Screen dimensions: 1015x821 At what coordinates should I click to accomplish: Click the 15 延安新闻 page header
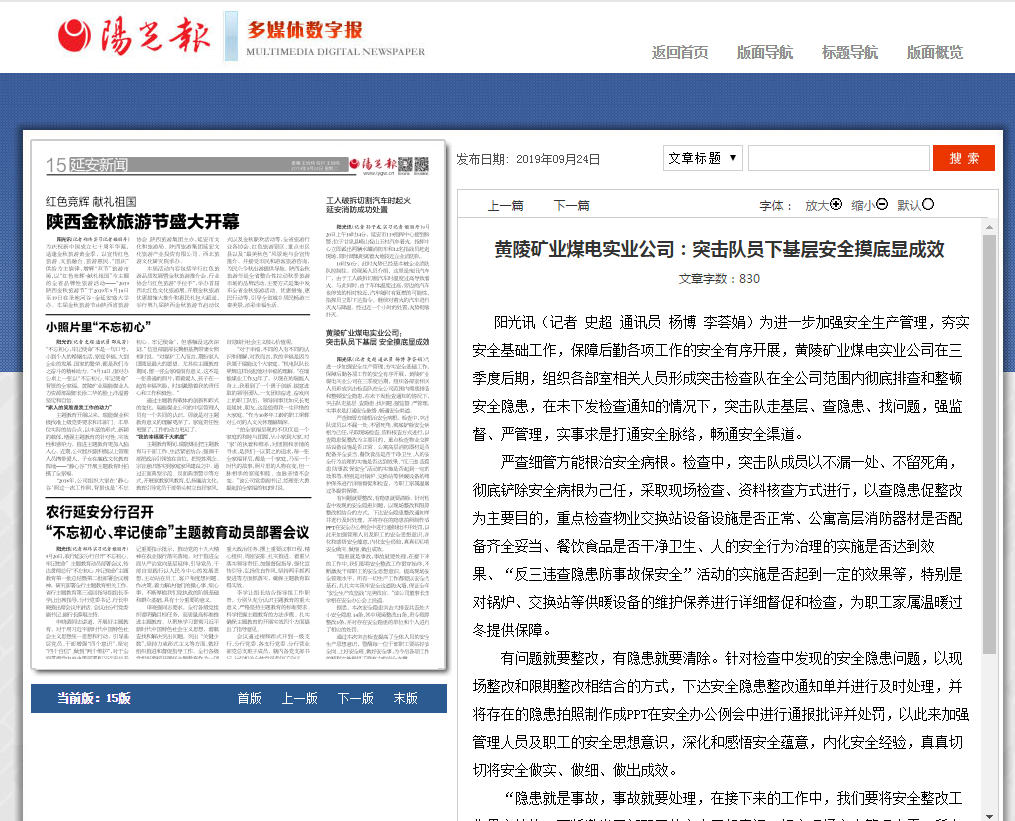pyautogui.click(x=87, y=165)
